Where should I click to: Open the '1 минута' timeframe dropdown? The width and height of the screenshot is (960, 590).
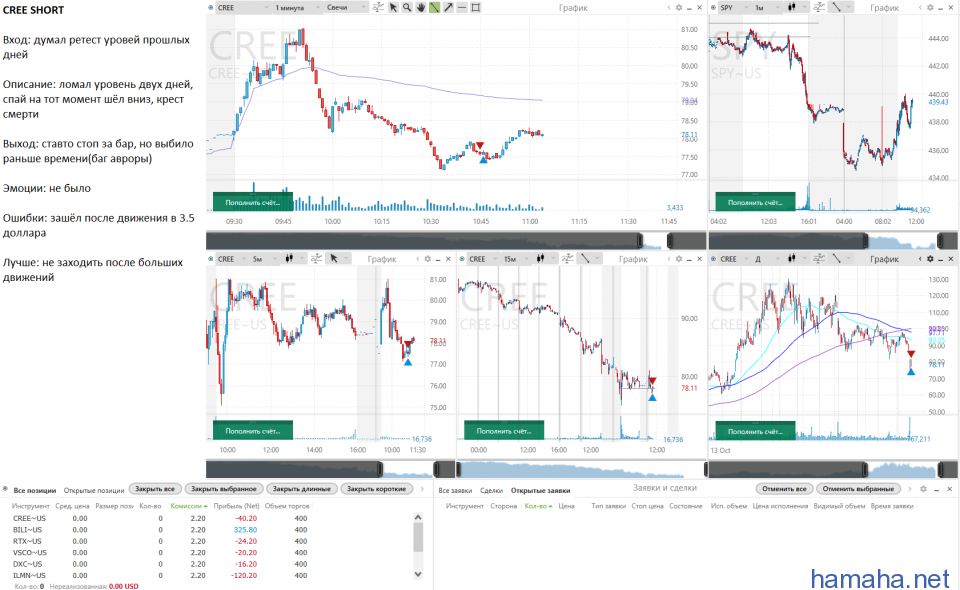tap(298, 7)
